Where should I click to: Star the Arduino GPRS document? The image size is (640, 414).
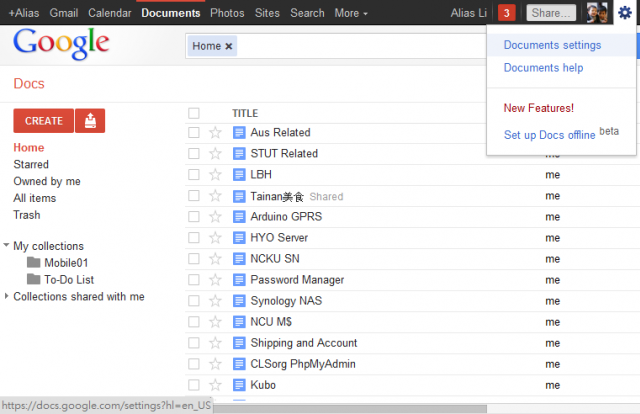(215, 217)
